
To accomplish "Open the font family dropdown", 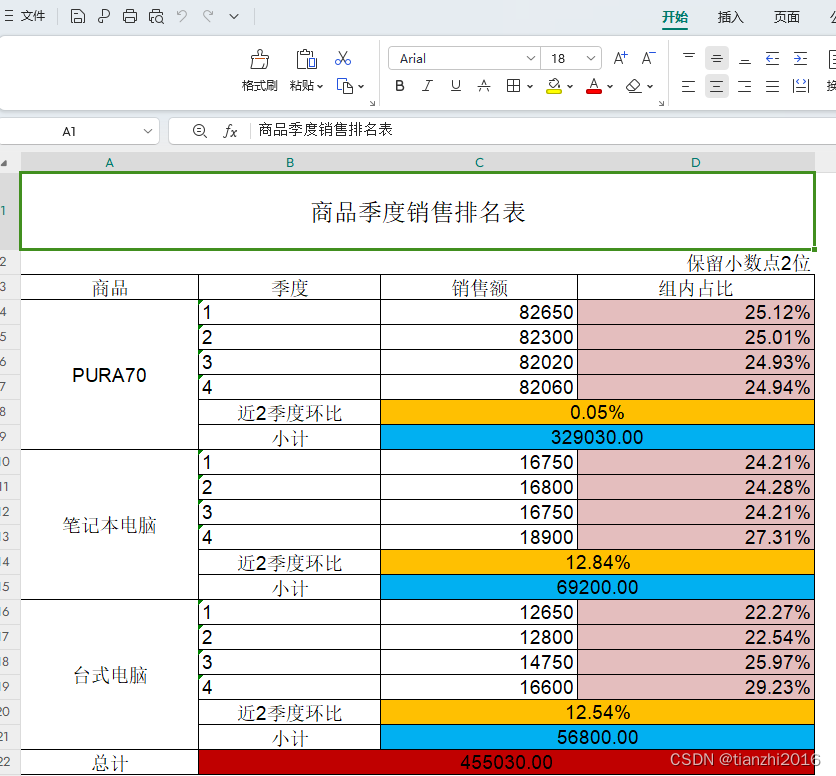I will click(531, 58).
